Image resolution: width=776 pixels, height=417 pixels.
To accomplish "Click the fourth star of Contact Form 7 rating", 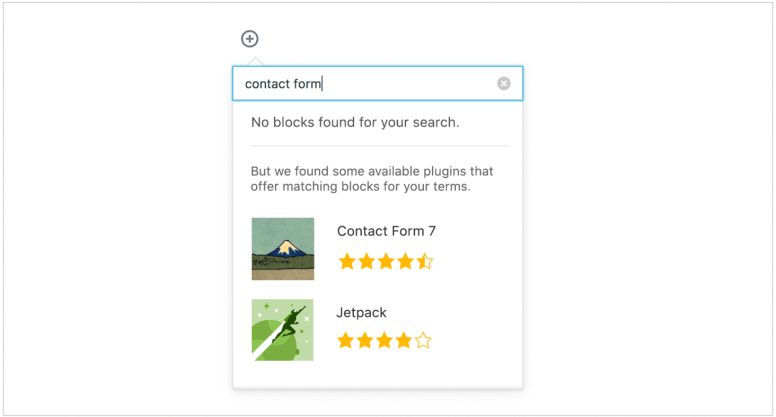I will click(x=405, y=261).
